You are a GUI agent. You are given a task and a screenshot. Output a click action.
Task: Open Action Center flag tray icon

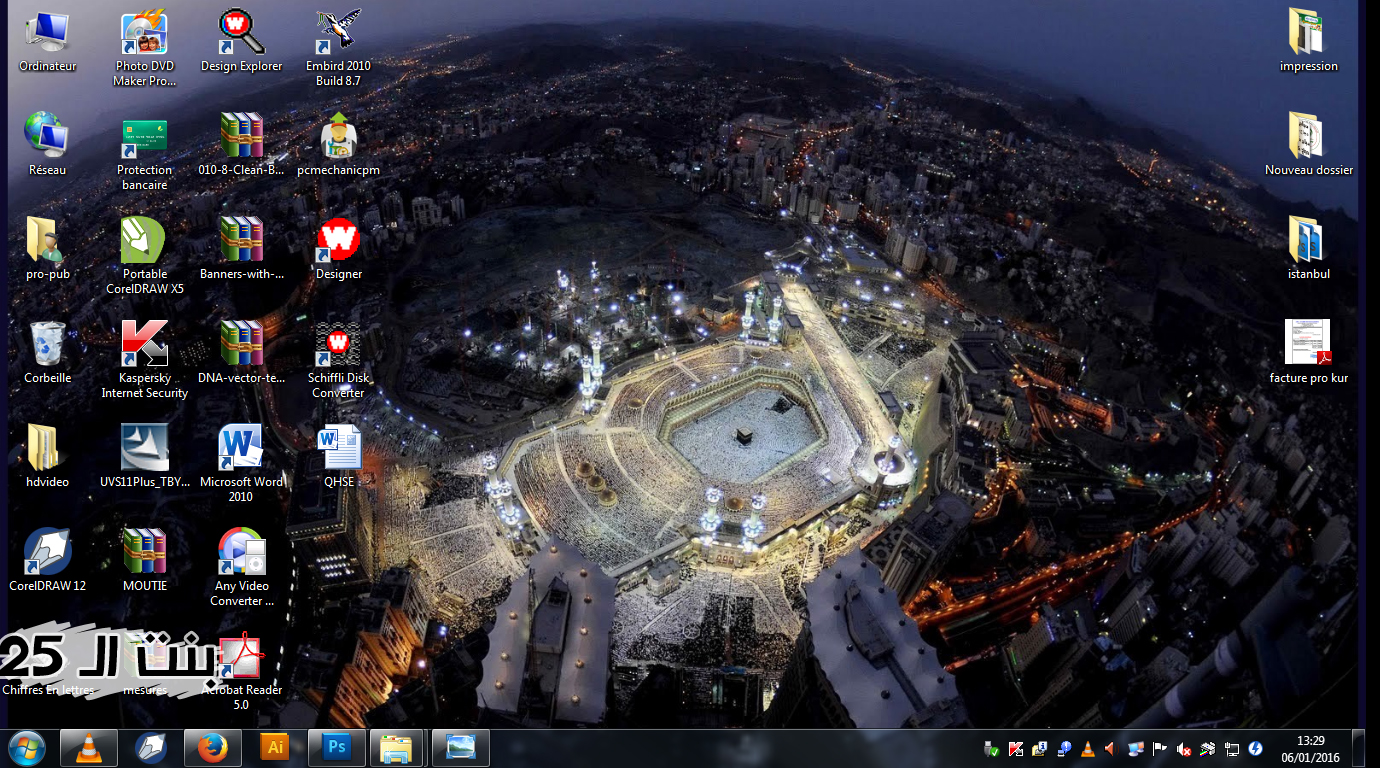[x=1160, y=749]
